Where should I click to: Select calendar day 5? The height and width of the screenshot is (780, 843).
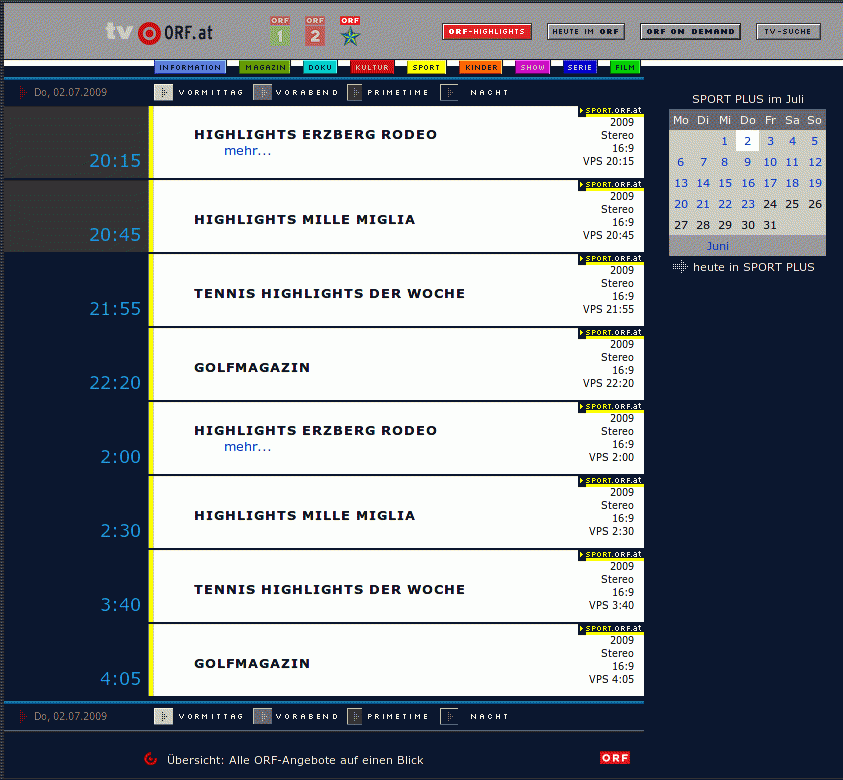click(815, 141)
